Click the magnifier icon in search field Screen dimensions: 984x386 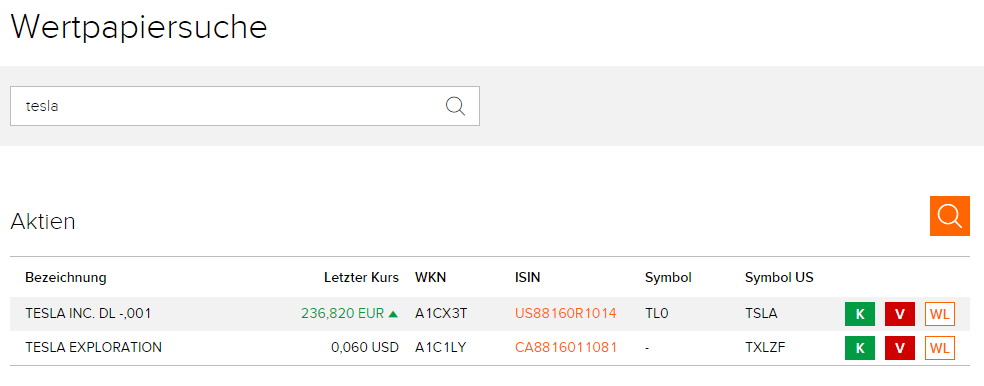click(x=455, y=105)
